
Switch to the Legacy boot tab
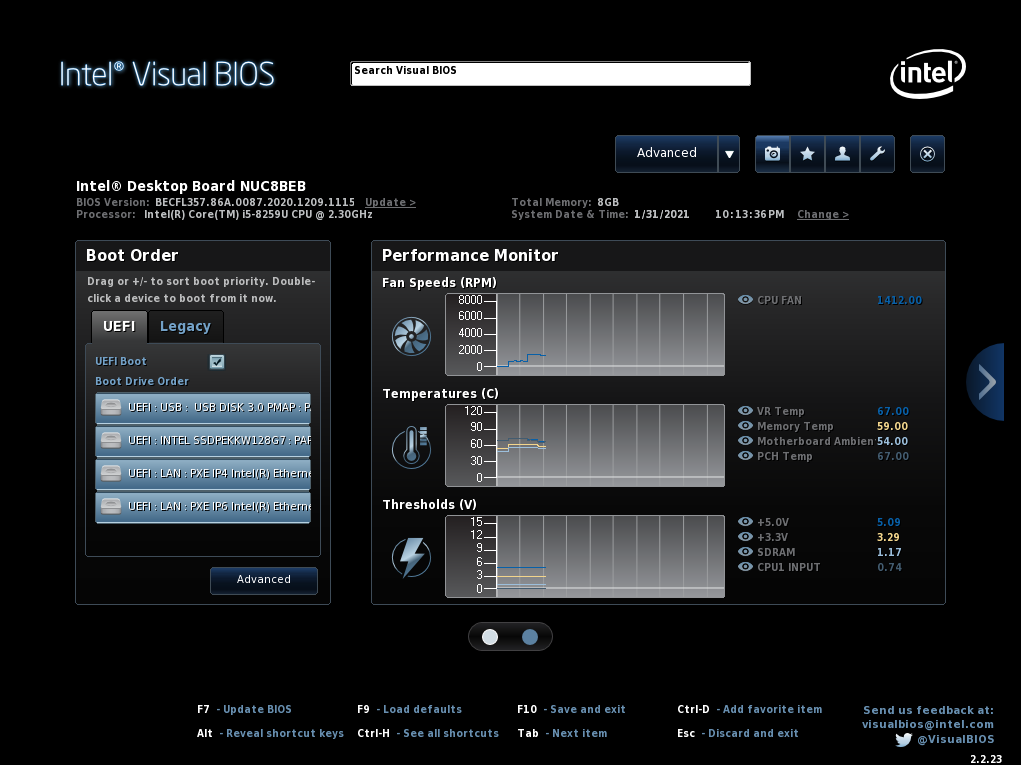pos(185,326)
